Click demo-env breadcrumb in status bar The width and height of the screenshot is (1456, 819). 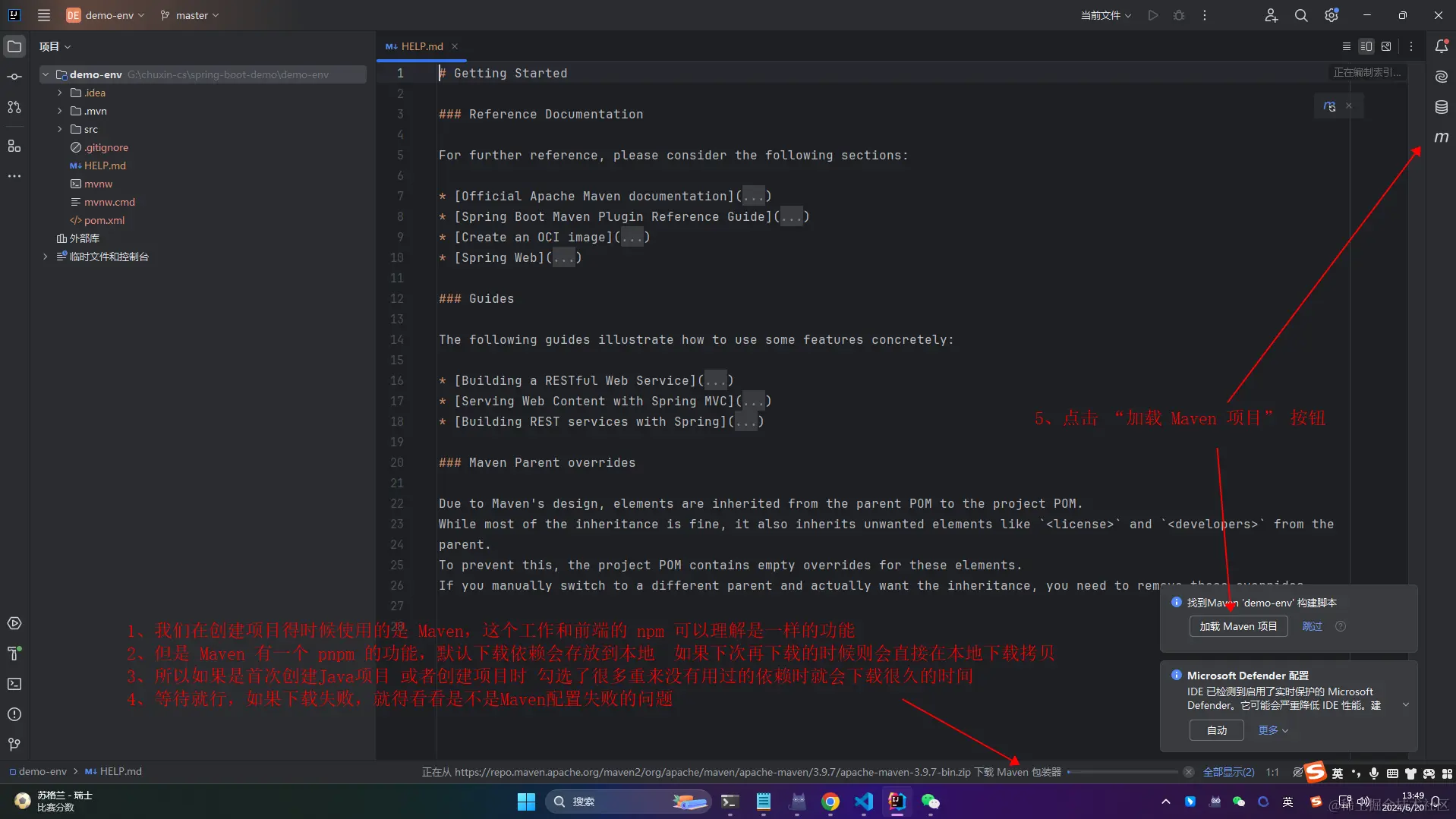click(38, 771)
